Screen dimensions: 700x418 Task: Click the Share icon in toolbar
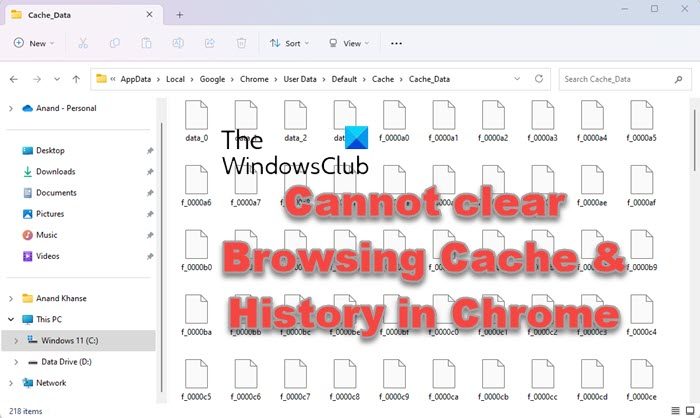coord(209,43)
